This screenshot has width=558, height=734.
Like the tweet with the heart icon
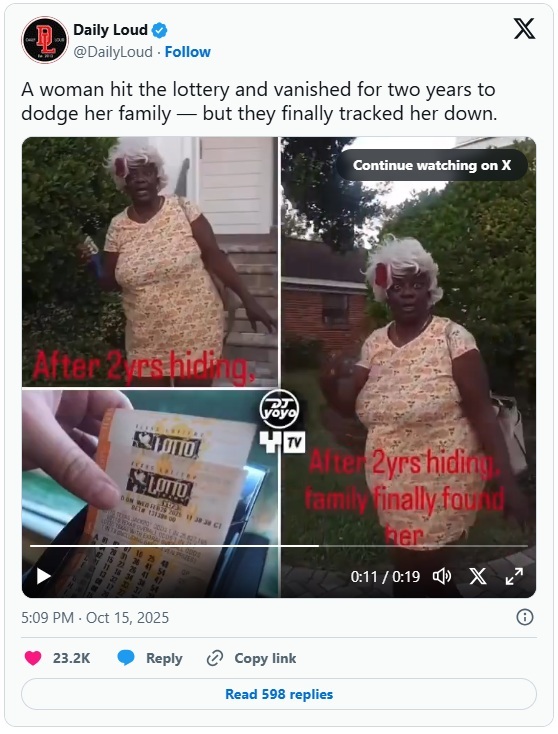point(33,658)
